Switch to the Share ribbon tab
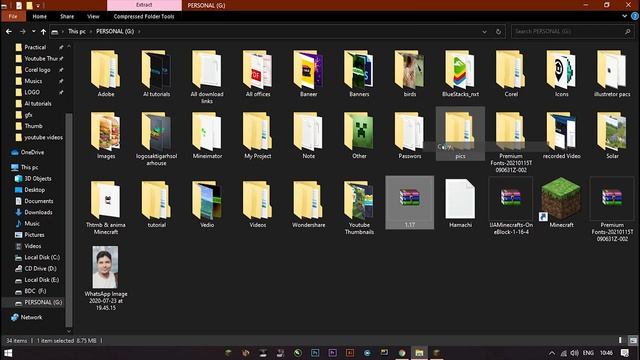The image size is (640, 360). [67, 16]
